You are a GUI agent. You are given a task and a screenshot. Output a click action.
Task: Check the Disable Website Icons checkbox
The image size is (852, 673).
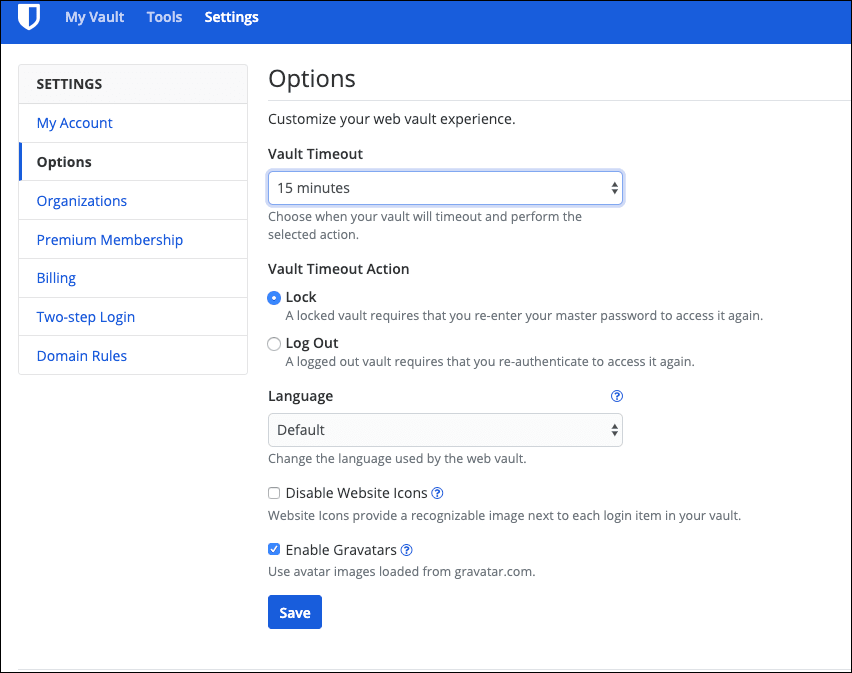(x=274, y=493)
